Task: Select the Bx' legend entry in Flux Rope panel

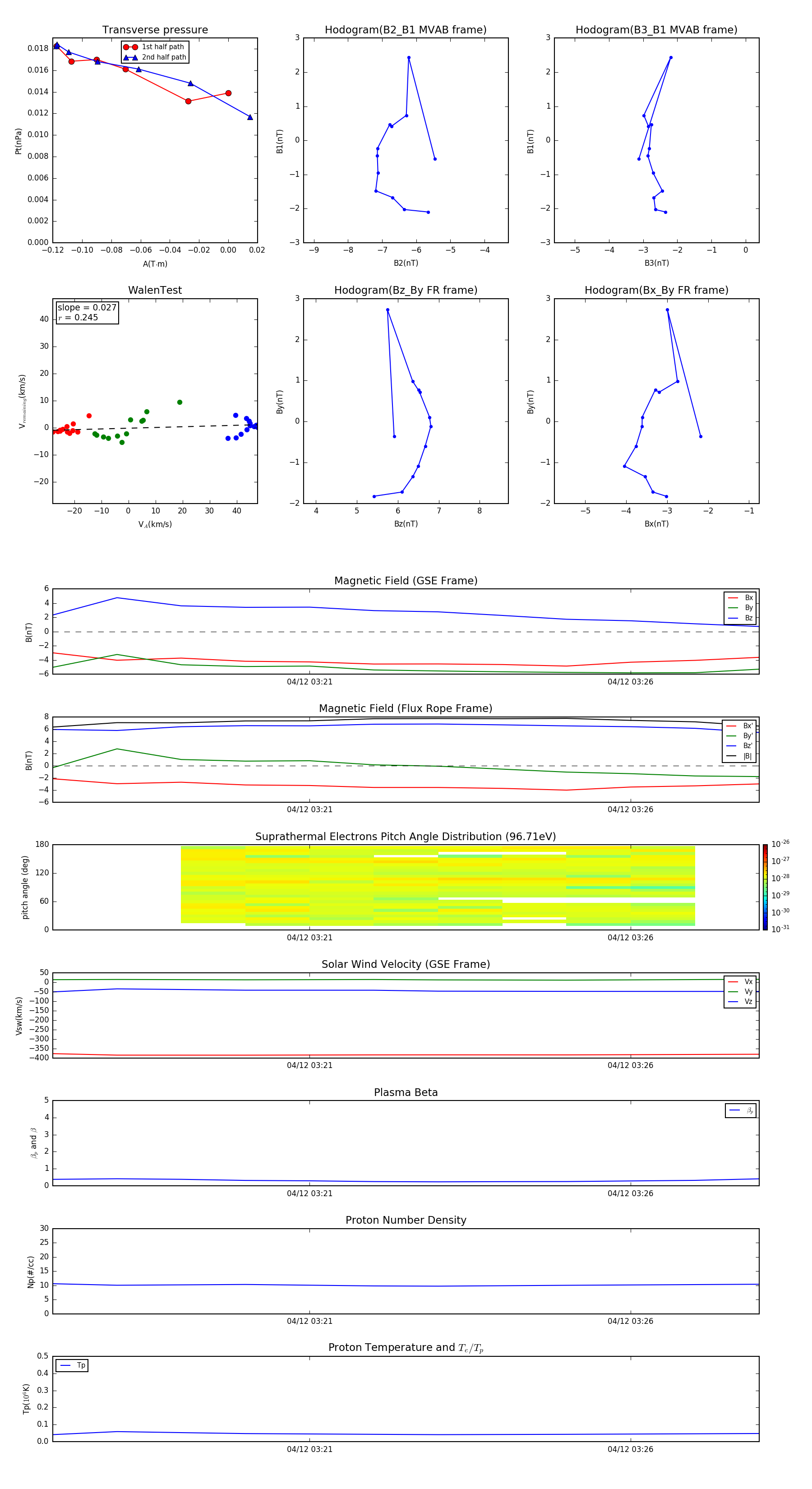Action: (740, 726)
